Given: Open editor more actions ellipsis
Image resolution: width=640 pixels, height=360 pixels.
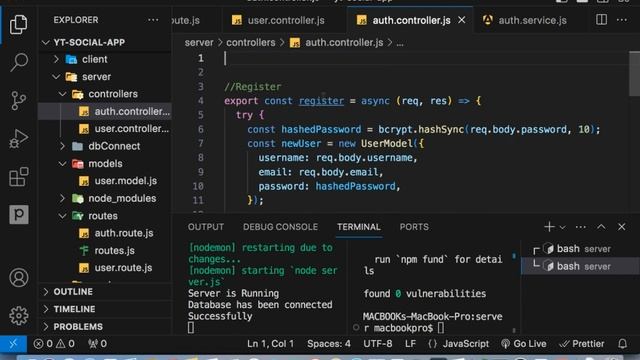Looking at the screenshot, I should click(x=622, y=20).
